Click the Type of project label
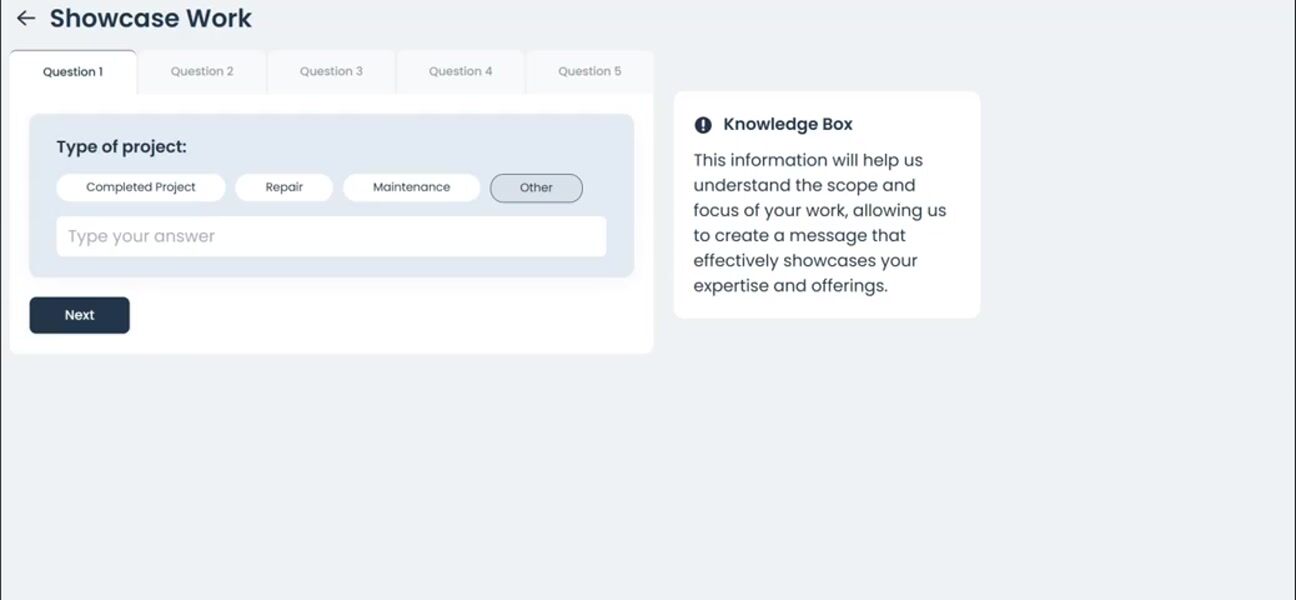Image resolution: width=1296 pixels, height=600 pixels. click(x=121, y=147)
